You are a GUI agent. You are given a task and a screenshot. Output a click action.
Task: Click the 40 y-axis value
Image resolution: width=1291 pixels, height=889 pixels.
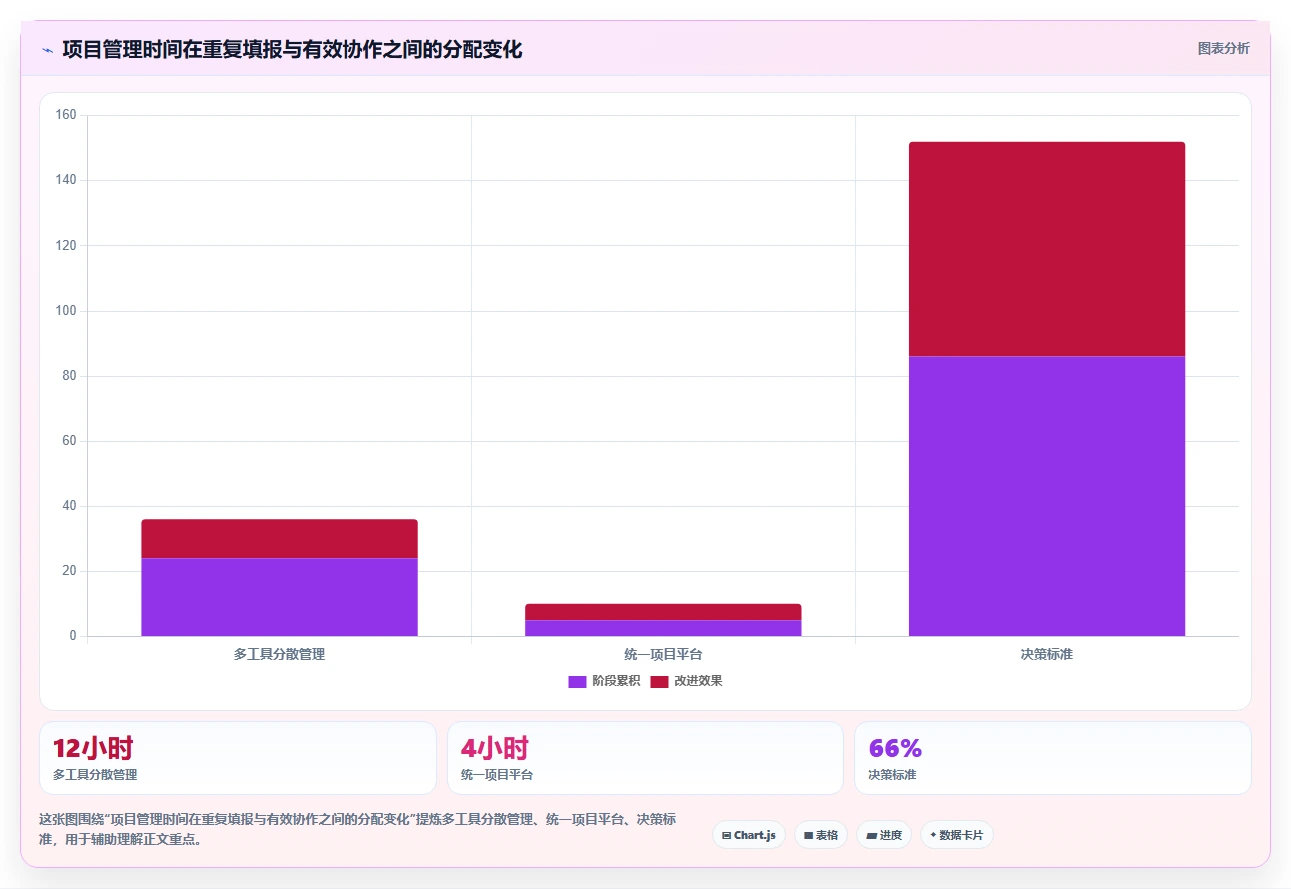[x=69, y=506]
